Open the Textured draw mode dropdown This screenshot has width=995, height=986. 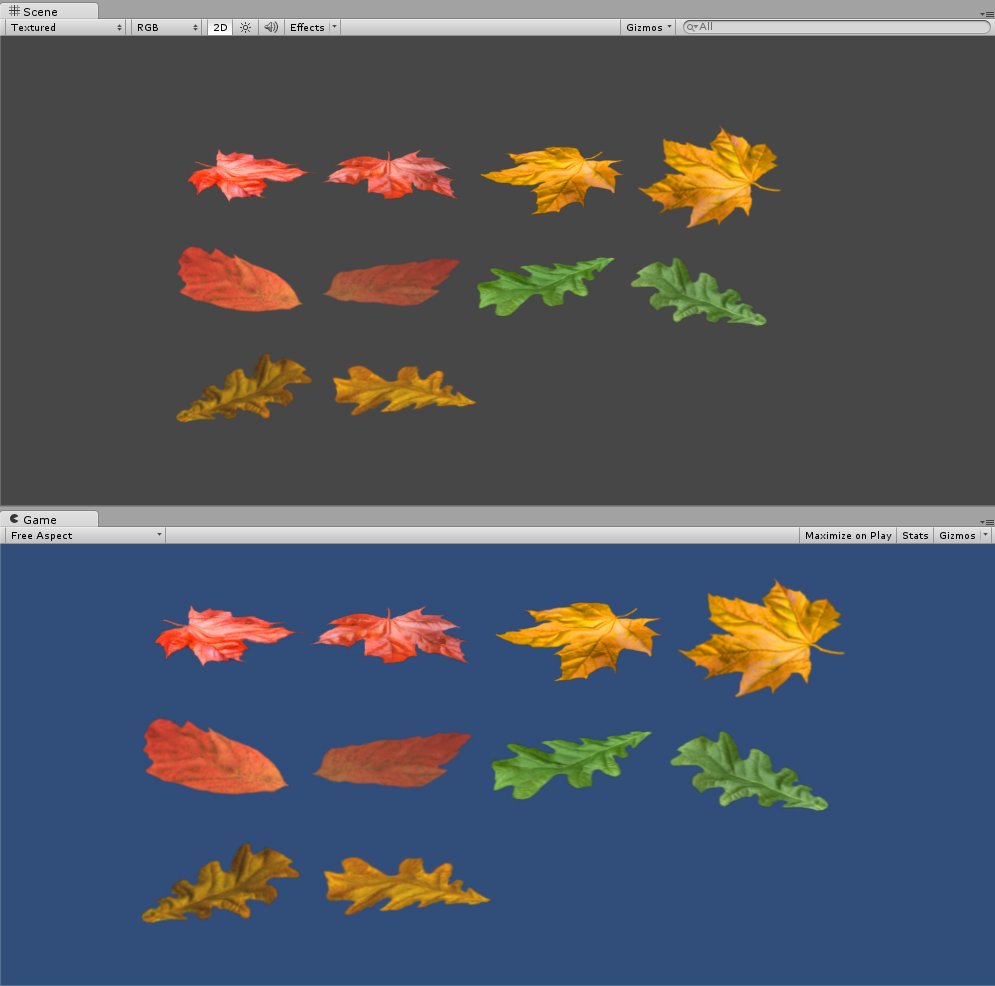click(62, 27)
